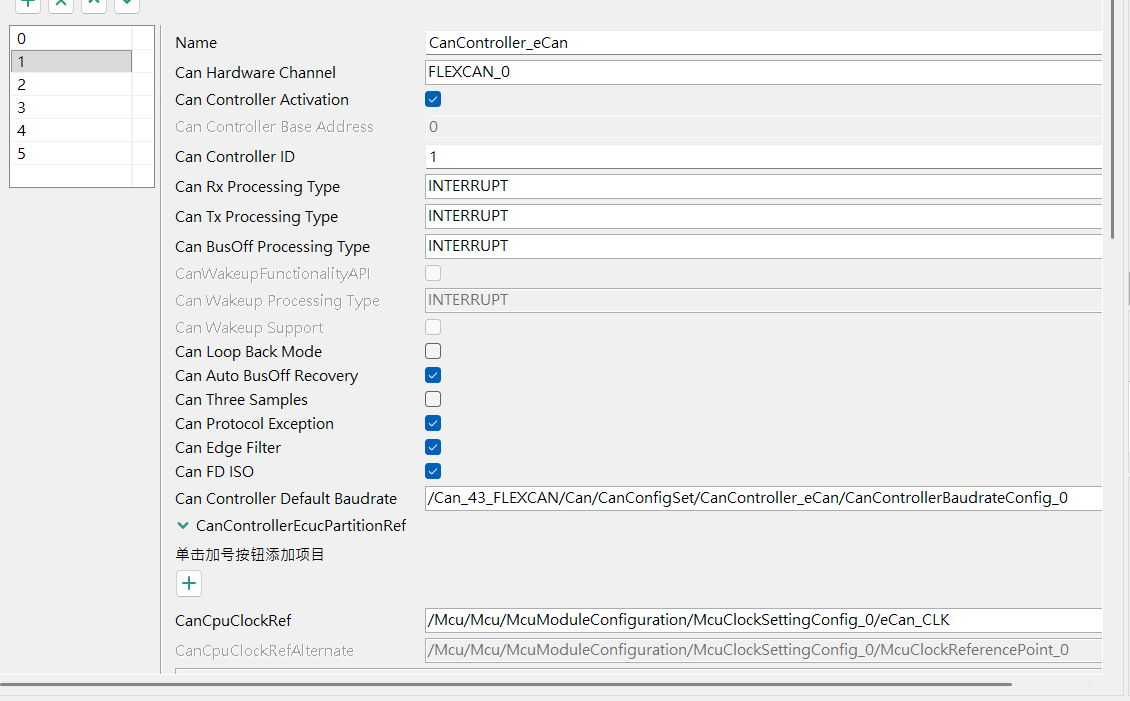1130x701 pixels.
Task: Click the CanCpuClockRef label
Action: pyautogui.click(x=233, y=620)
